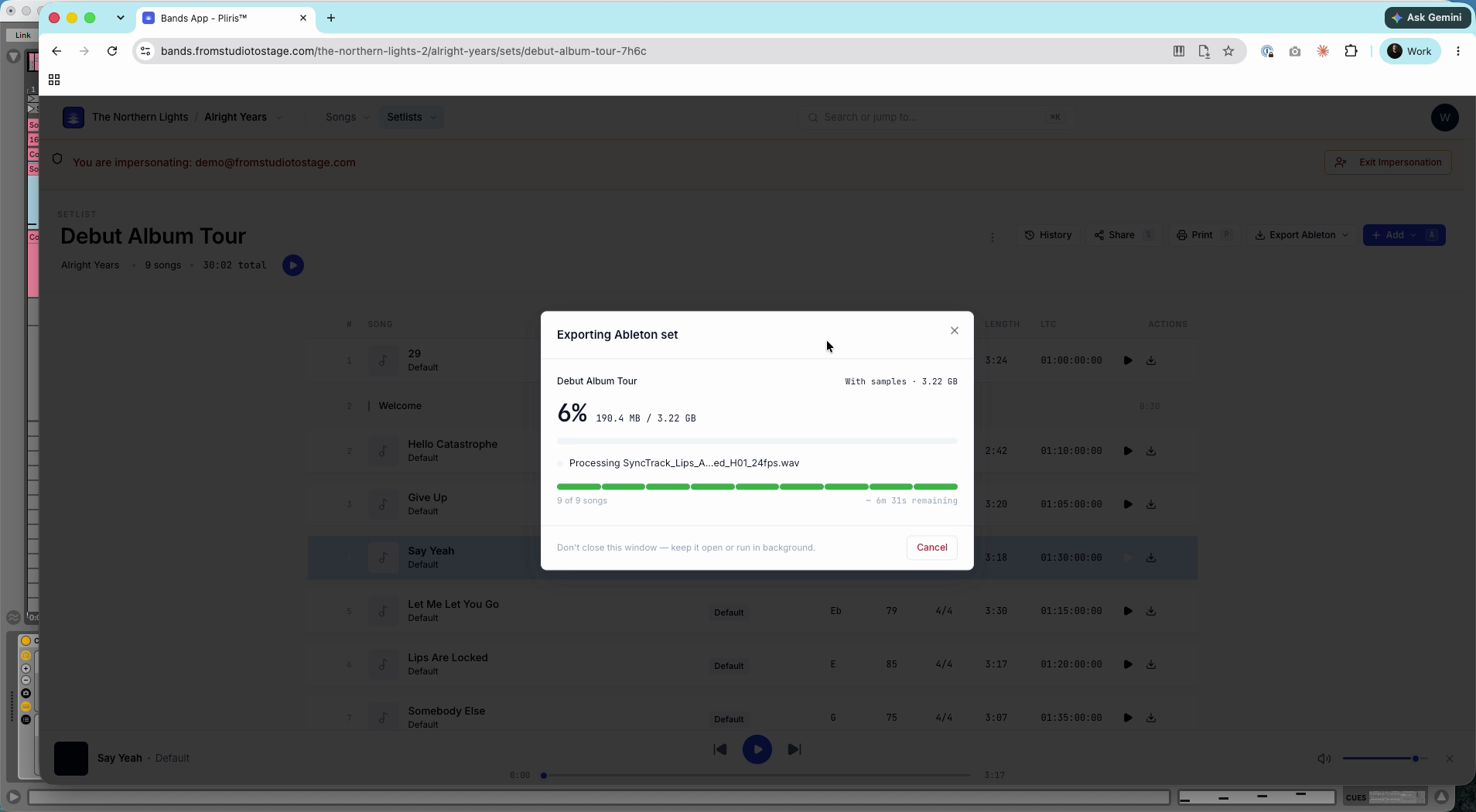This screenshot has width=1476, height=812.
Task: Click Ableton Link button in background window
Action: click(23, 35)
